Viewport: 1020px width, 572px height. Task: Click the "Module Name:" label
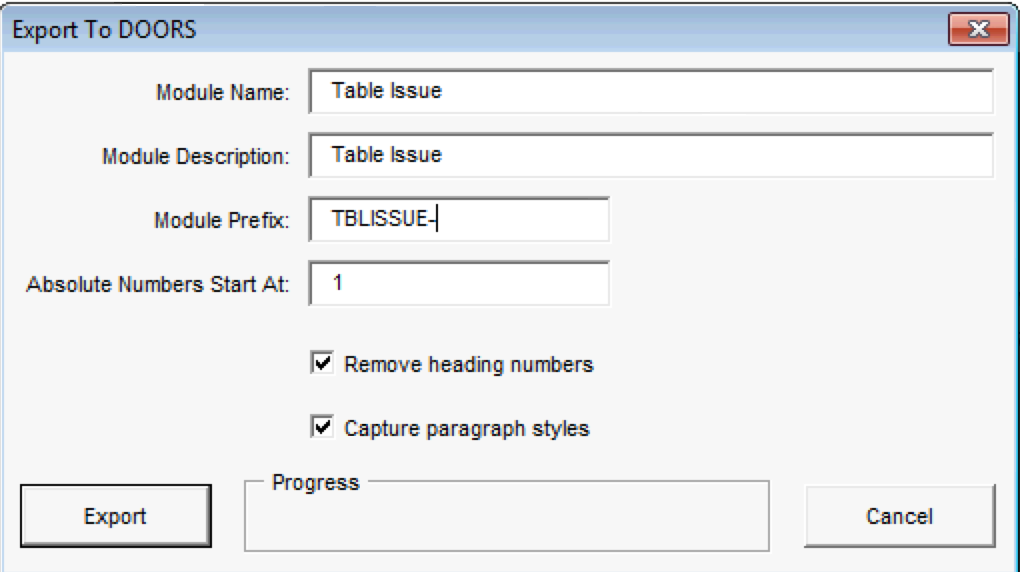[222, 93]
